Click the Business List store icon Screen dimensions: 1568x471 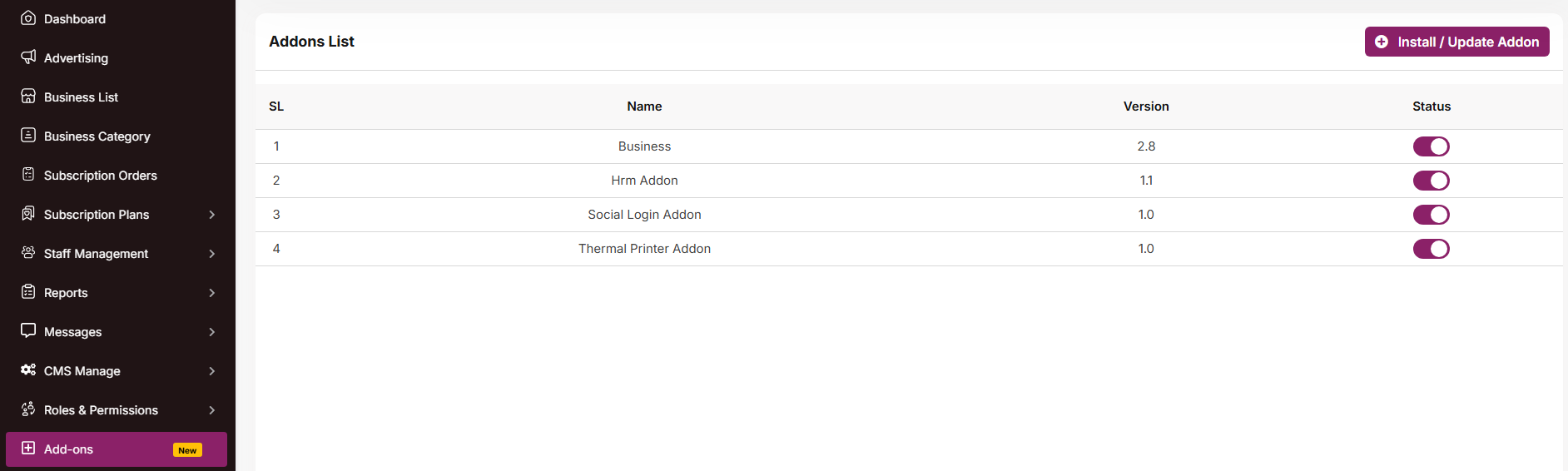click(28, 96)
